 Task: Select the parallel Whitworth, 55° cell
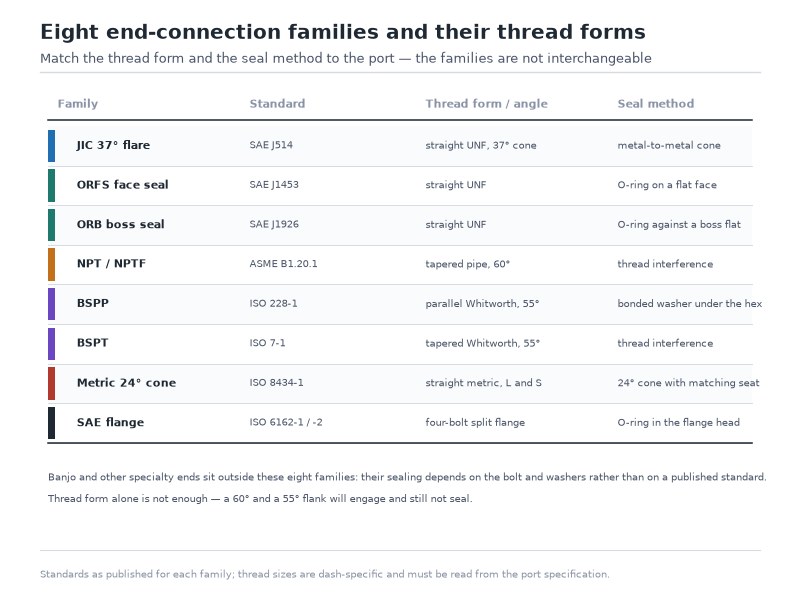[482, 304]
